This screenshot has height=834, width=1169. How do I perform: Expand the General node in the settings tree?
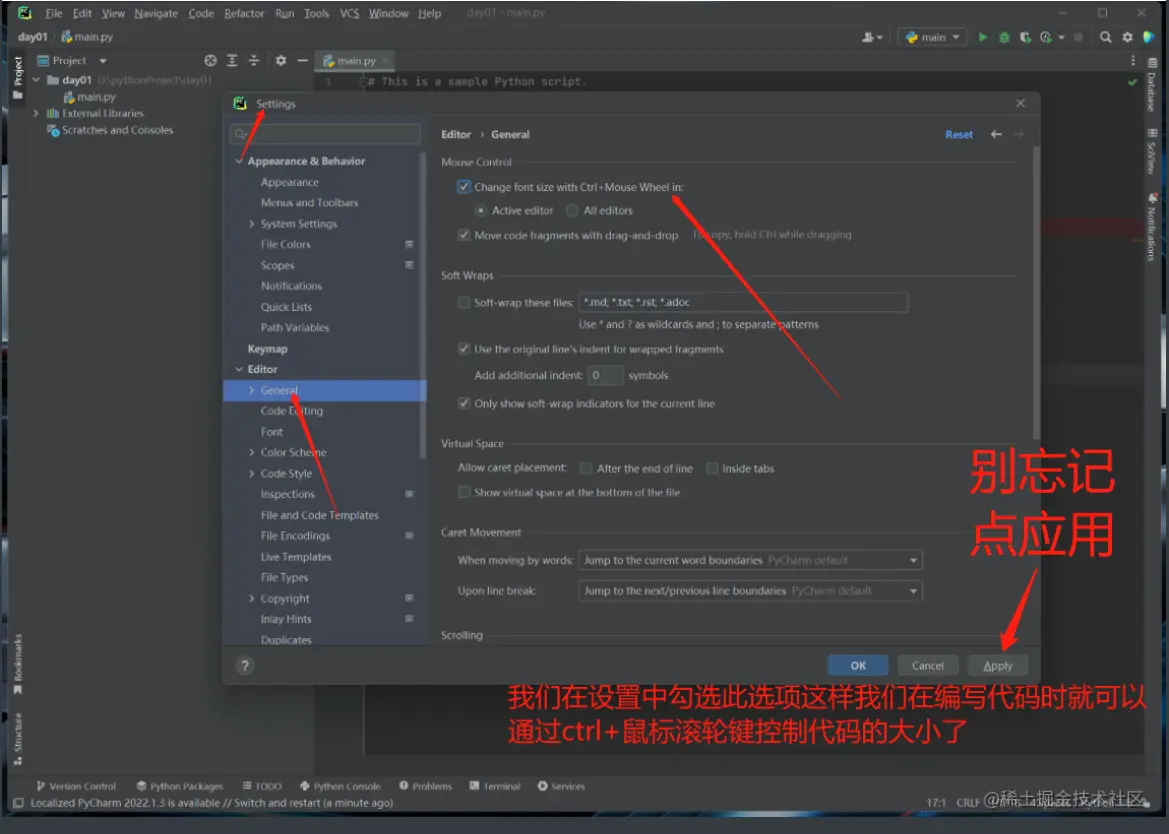pyautogui.click(x=252, y=390)
